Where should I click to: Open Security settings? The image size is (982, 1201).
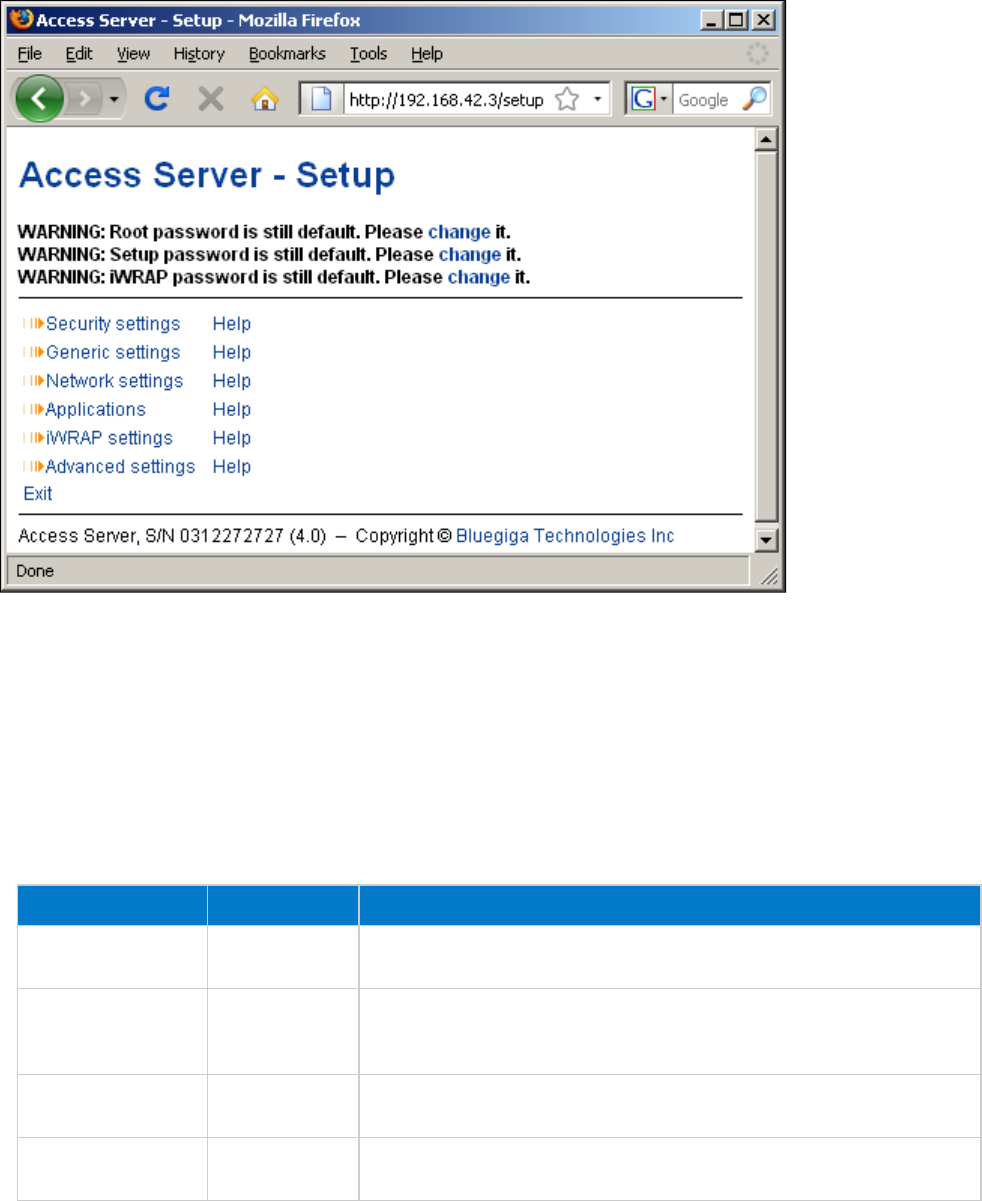click(x=113, y=324)
